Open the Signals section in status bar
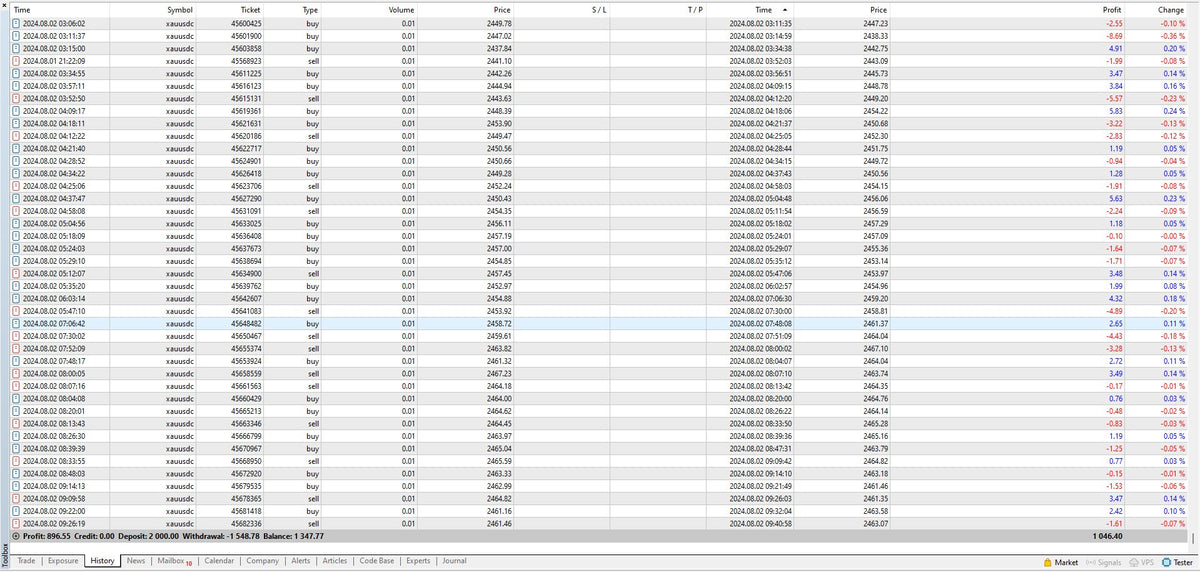 [1103, 562]
